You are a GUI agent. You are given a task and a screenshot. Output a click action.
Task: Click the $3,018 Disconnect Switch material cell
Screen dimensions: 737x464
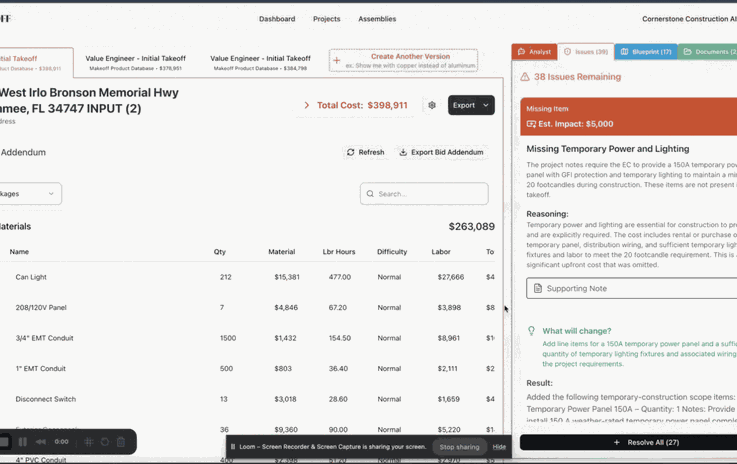285,400
